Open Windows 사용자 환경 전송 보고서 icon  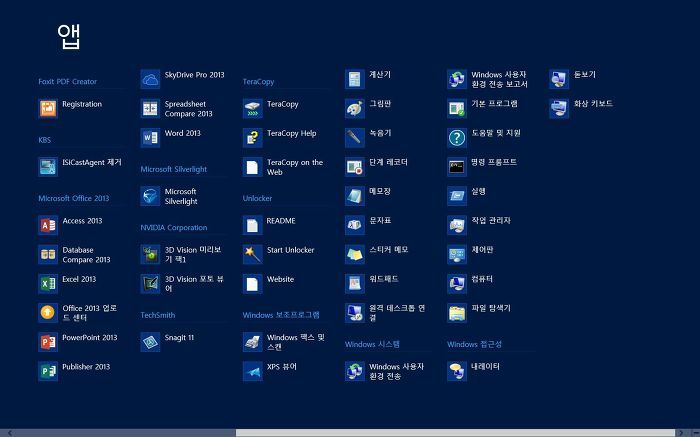(457, 79)
